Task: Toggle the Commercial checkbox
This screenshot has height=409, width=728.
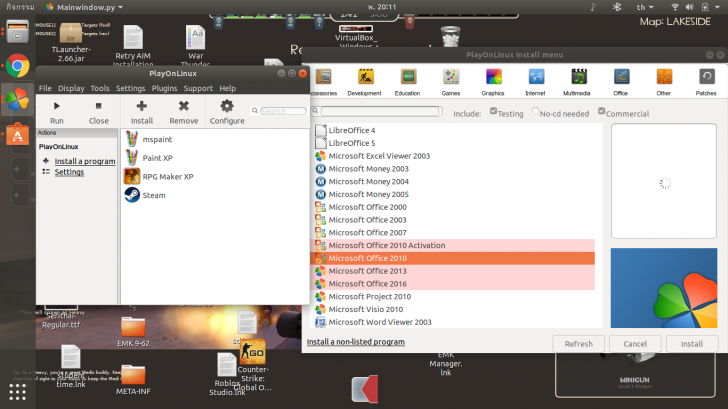Action: (x=602, y=111)
